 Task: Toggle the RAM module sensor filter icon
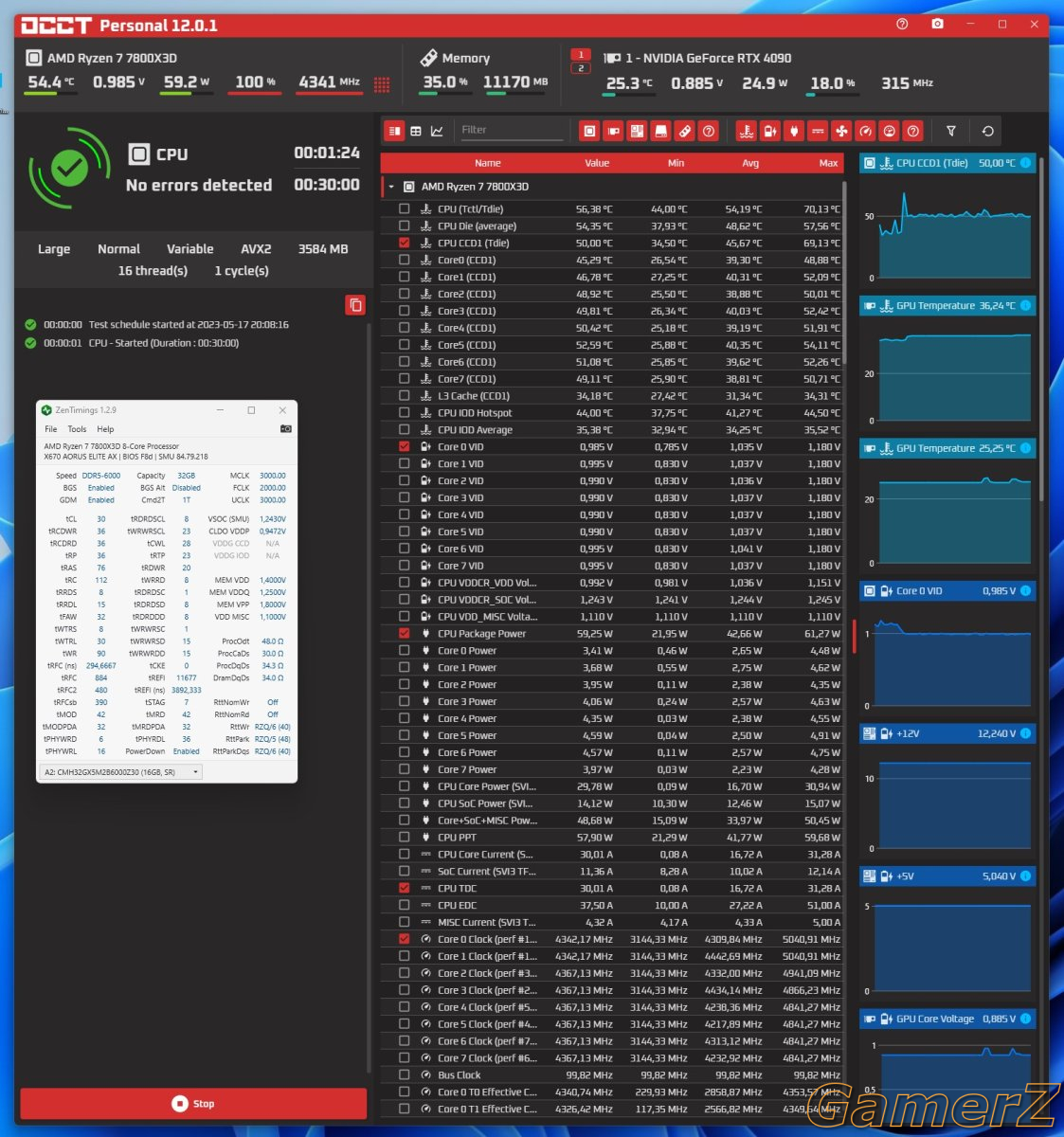[x=684, y=131]
